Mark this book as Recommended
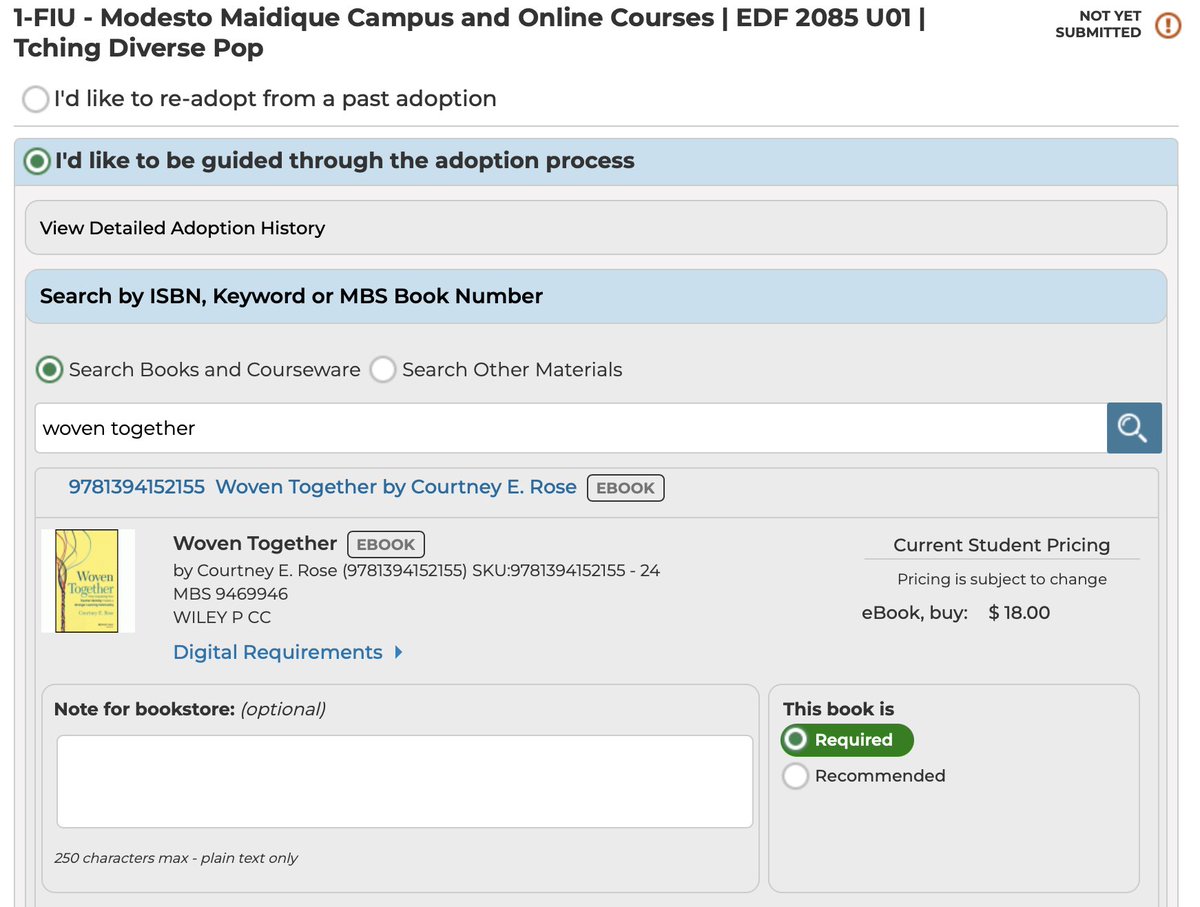 [x=795, y=776]
